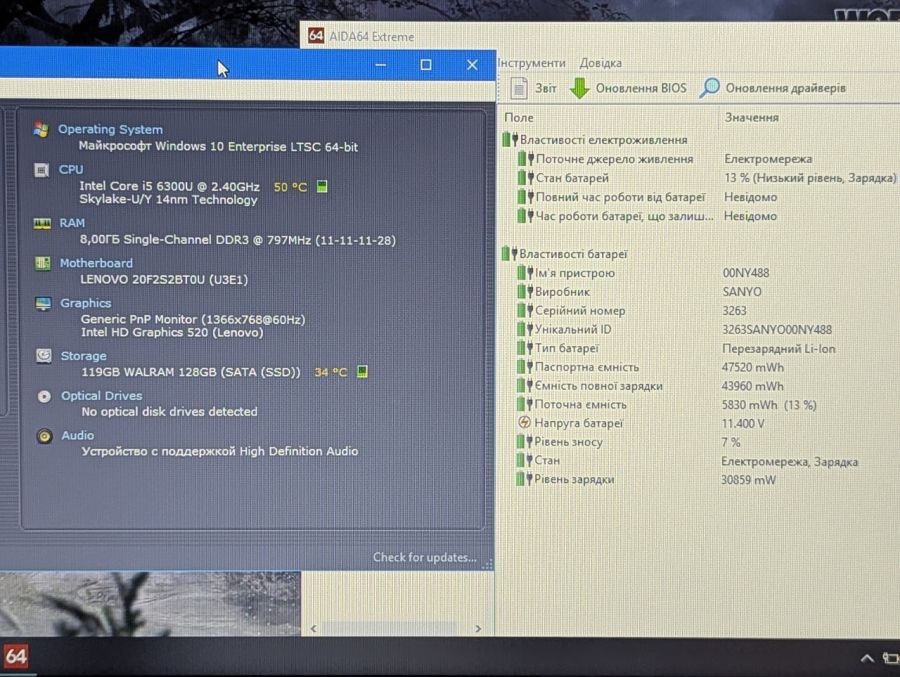The image size is (900, 677).
Task: Click battery icon beside Тип батареї
Action: point(525,347)
